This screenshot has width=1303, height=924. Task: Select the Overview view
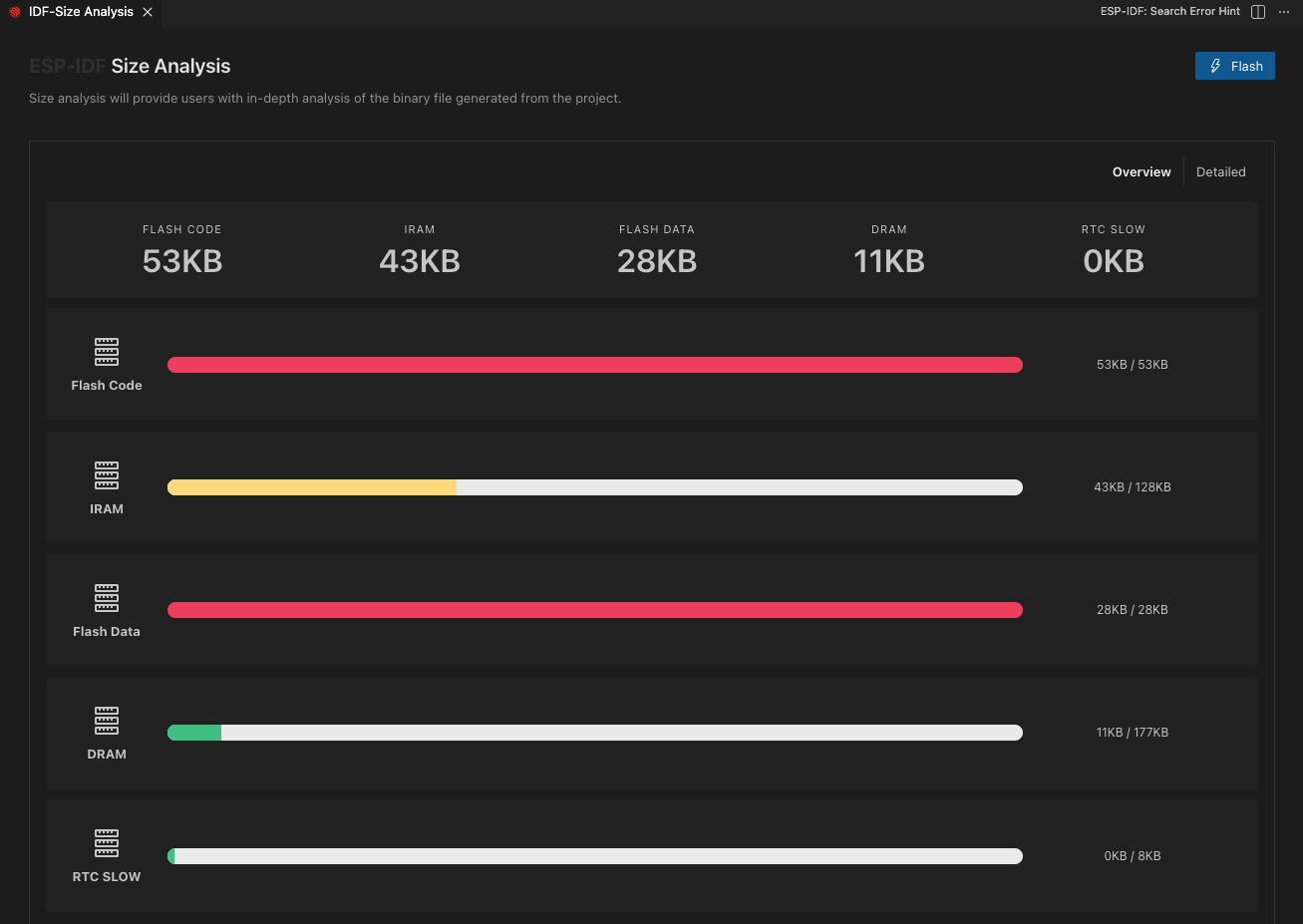1141,172
